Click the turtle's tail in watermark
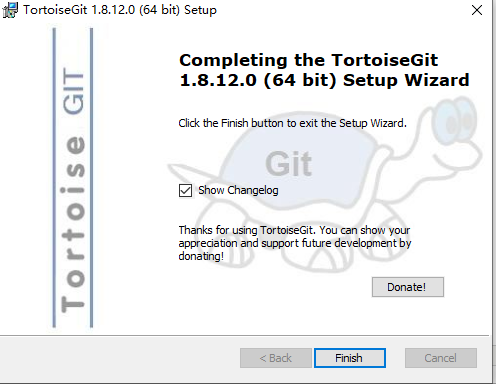The height and width of the screenshot is (384, 496). [187, 170]
